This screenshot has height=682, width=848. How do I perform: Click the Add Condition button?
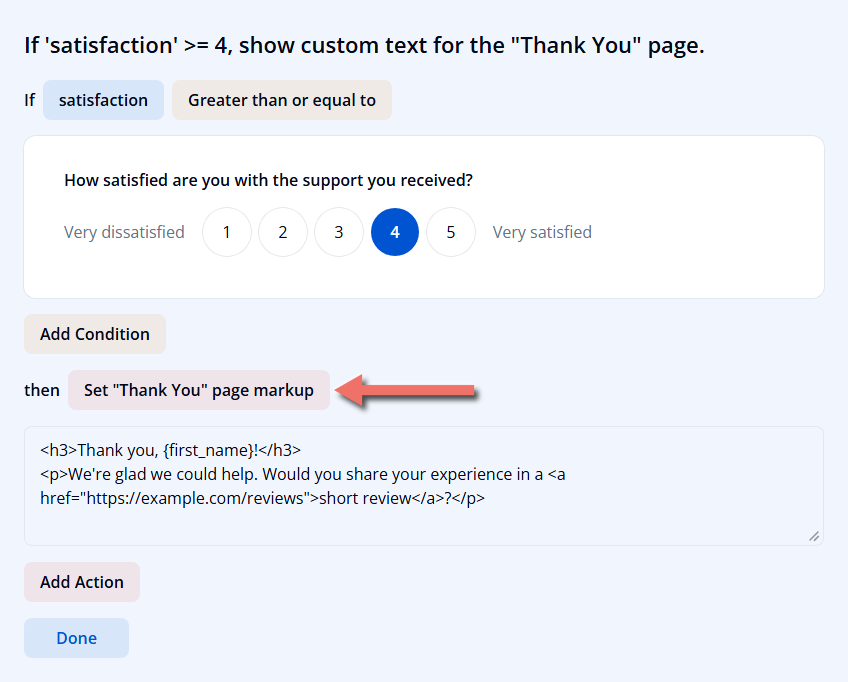95,334
